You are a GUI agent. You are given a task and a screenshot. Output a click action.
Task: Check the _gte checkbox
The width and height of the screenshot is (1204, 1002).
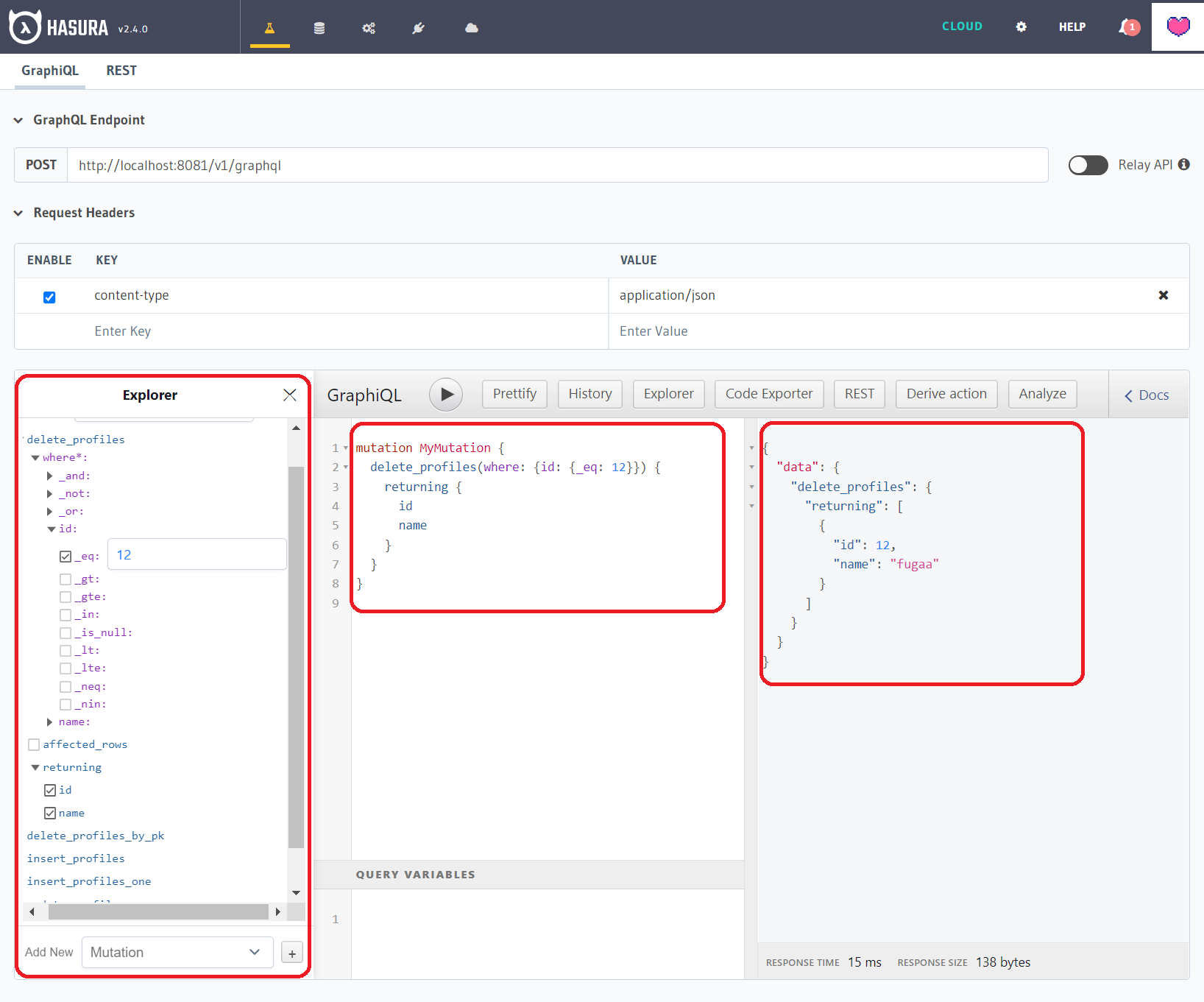65,597
